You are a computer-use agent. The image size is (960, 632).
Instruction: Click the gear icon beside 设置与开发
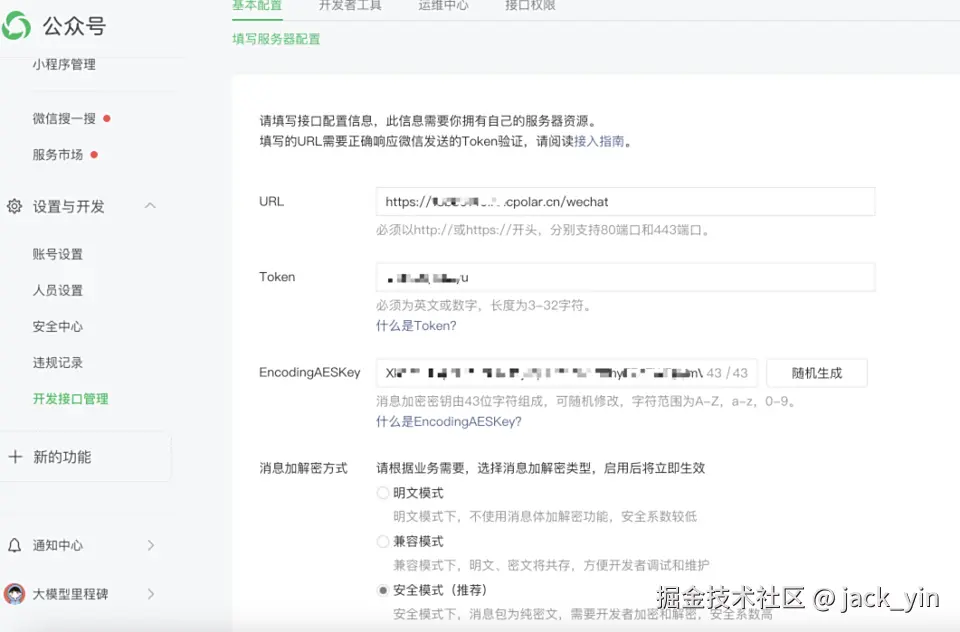(x=15, y=206)
